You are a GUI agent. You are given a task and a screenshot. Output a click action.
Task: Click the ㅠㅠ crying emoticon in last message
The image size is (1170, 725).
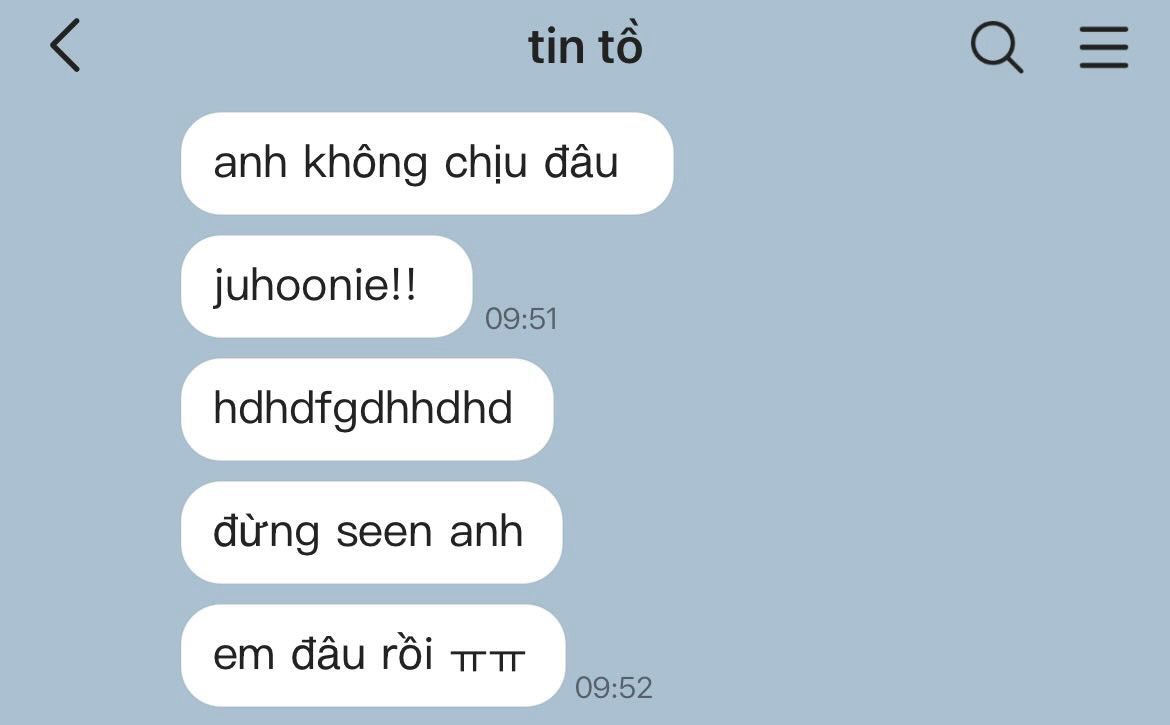click(x=488, y=659)
